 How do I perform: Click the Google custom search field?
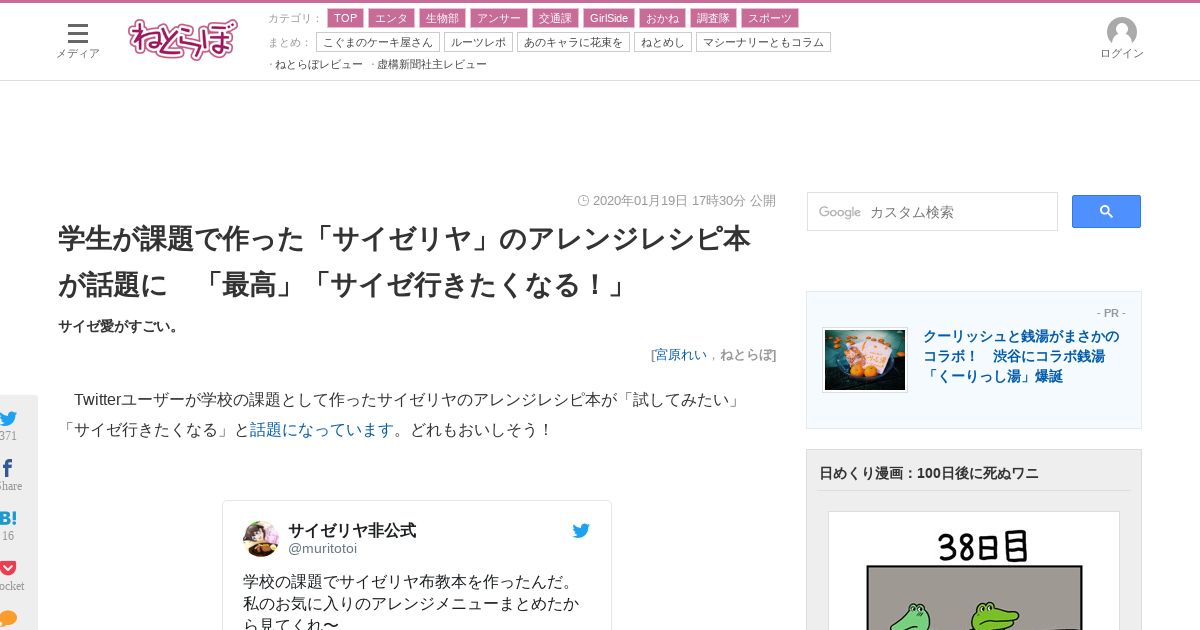click(x=932, y=212)
